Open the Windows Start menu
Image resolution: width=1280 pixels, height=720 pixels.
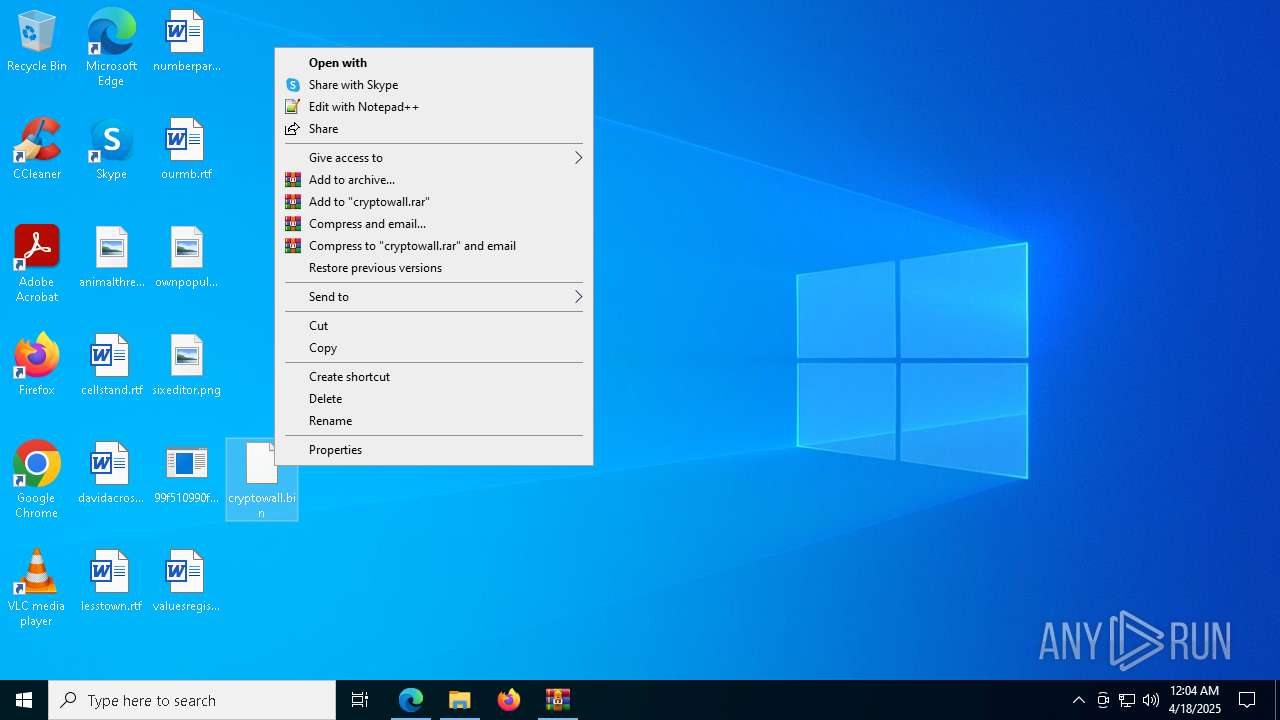[x=24, y=700]
